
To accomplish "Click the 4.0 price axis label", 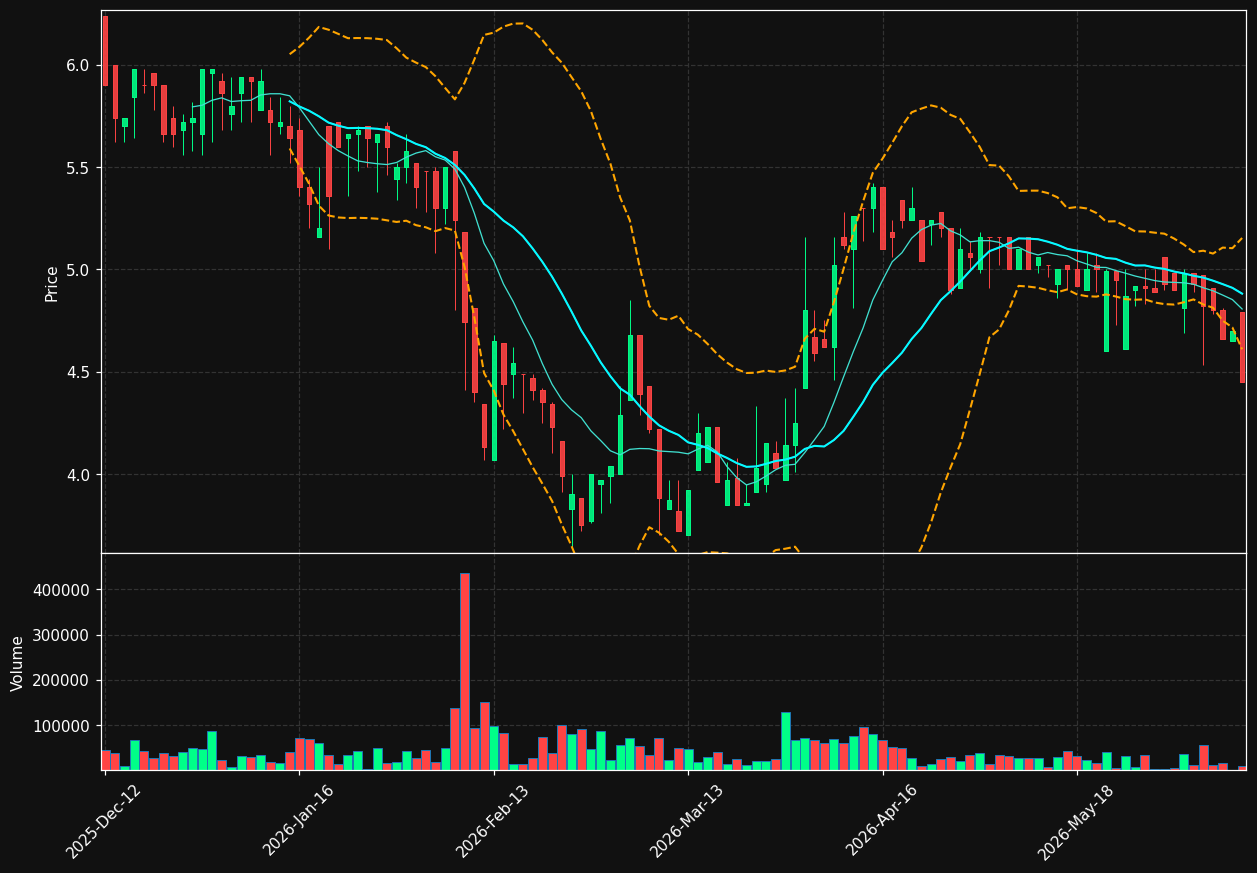I will (80, 475).
